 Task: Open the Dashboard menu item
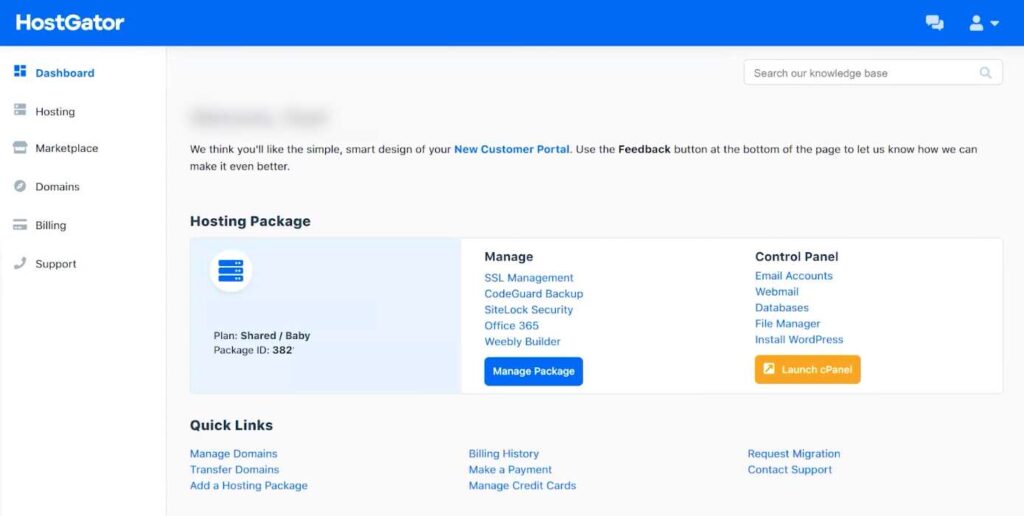(65, 73)
